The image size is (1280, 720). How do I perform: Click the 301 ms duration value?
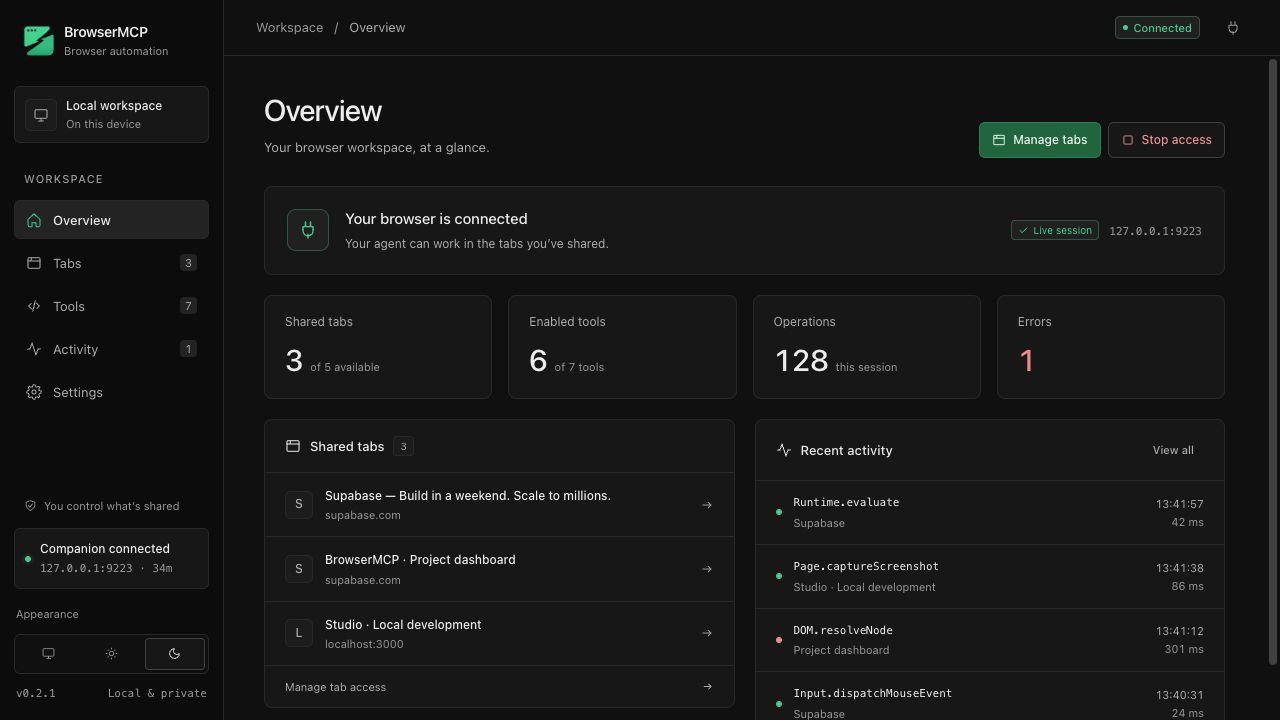1184,649
